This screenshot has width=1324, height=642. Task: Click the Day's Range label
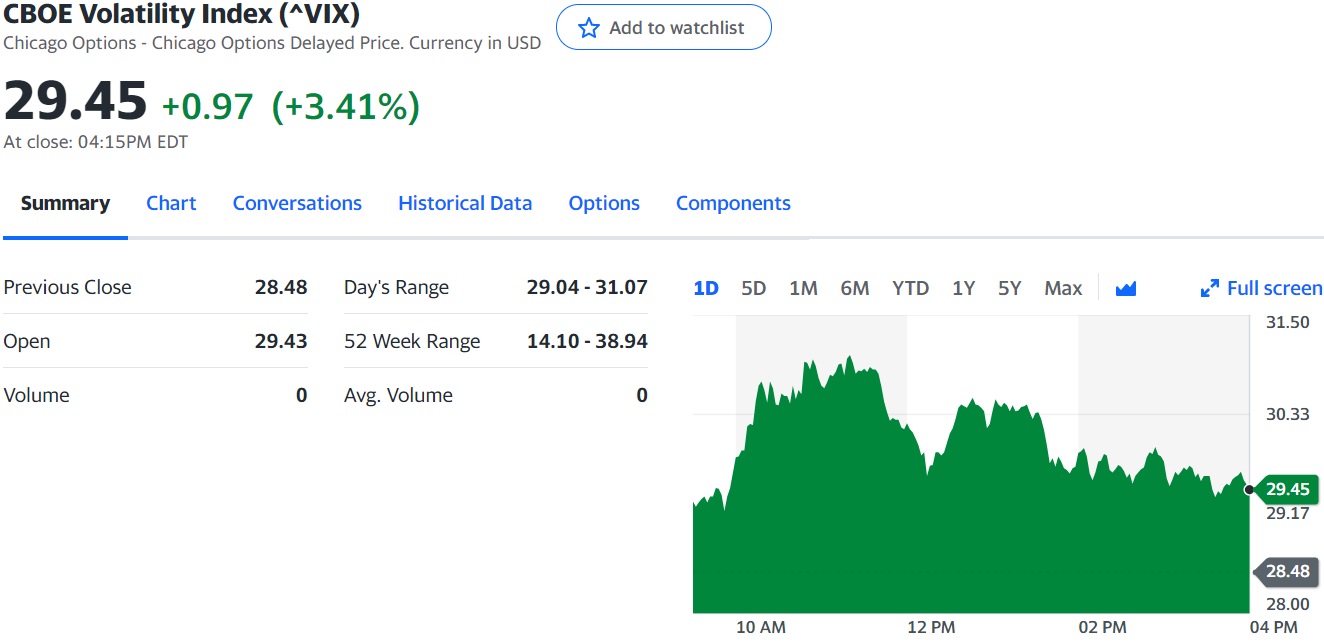tap(397, 287)
